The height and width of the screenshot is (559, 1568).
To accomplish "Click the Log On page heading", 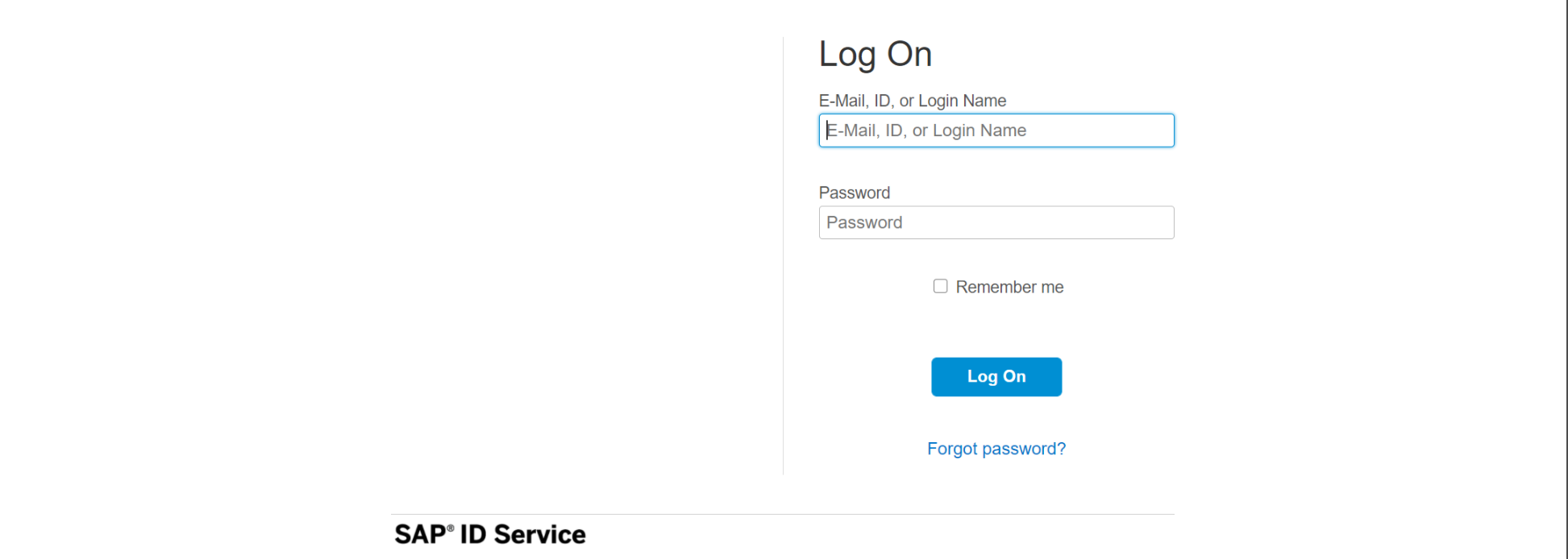I will tap(875, 55).
